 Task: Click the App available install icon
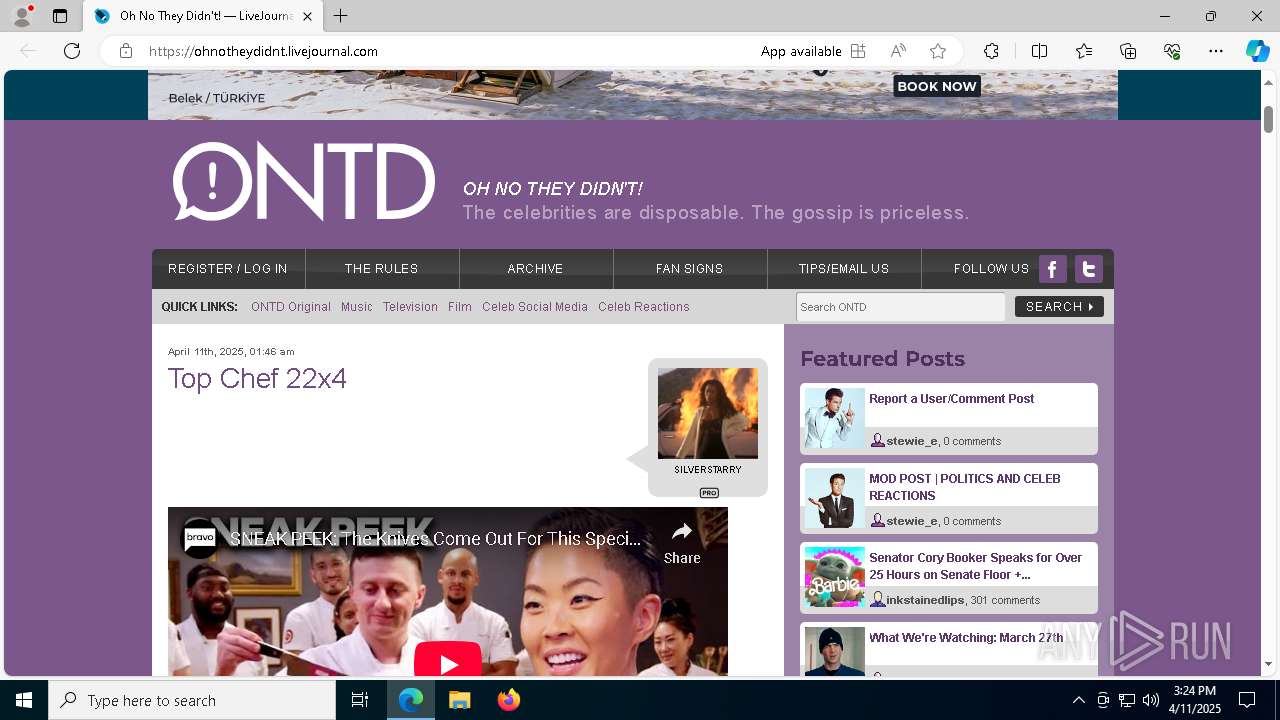[858, 51]
